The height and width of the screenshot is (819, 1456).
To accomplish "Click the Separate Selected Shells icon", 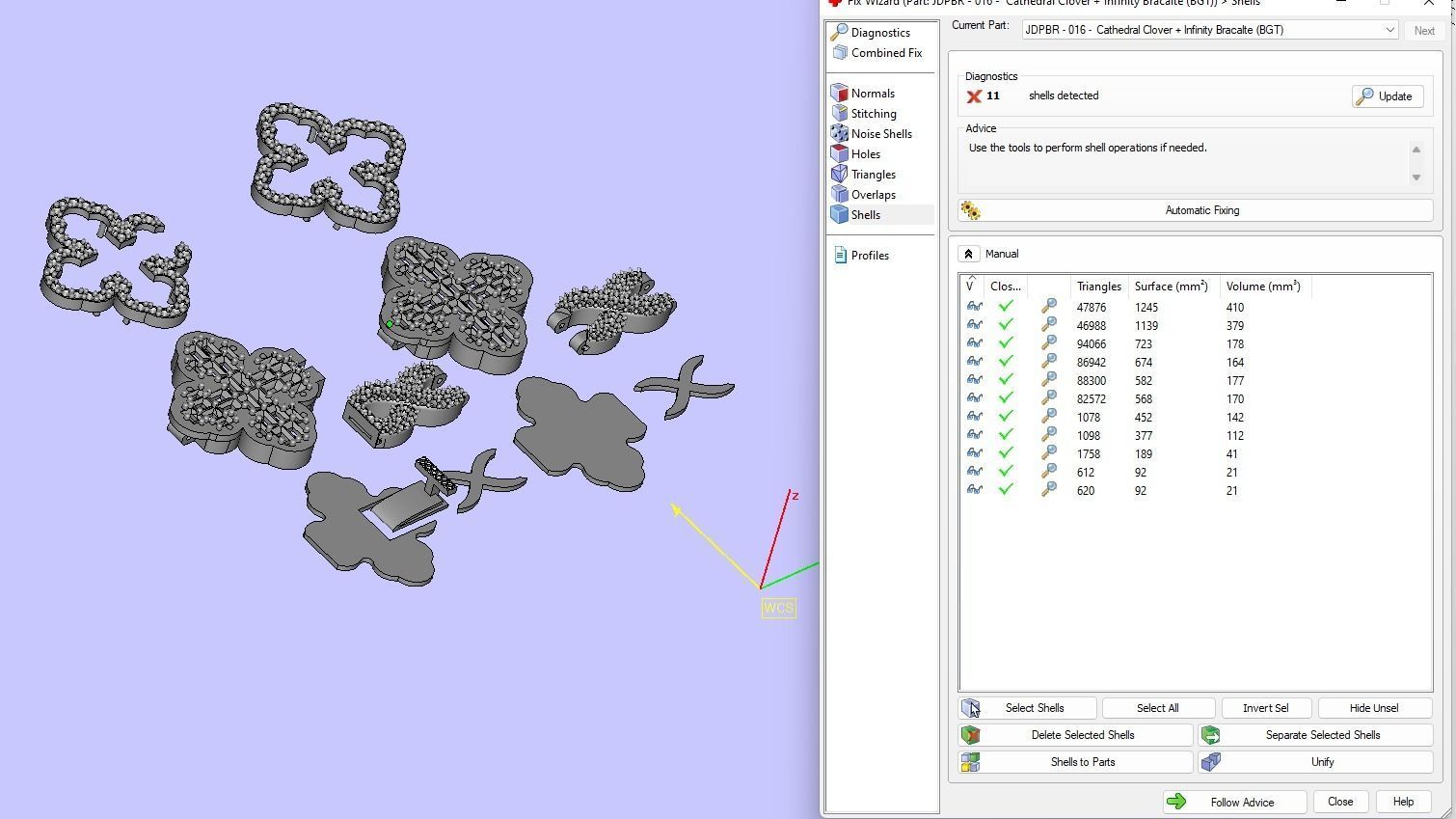I will coord(1210,735).
